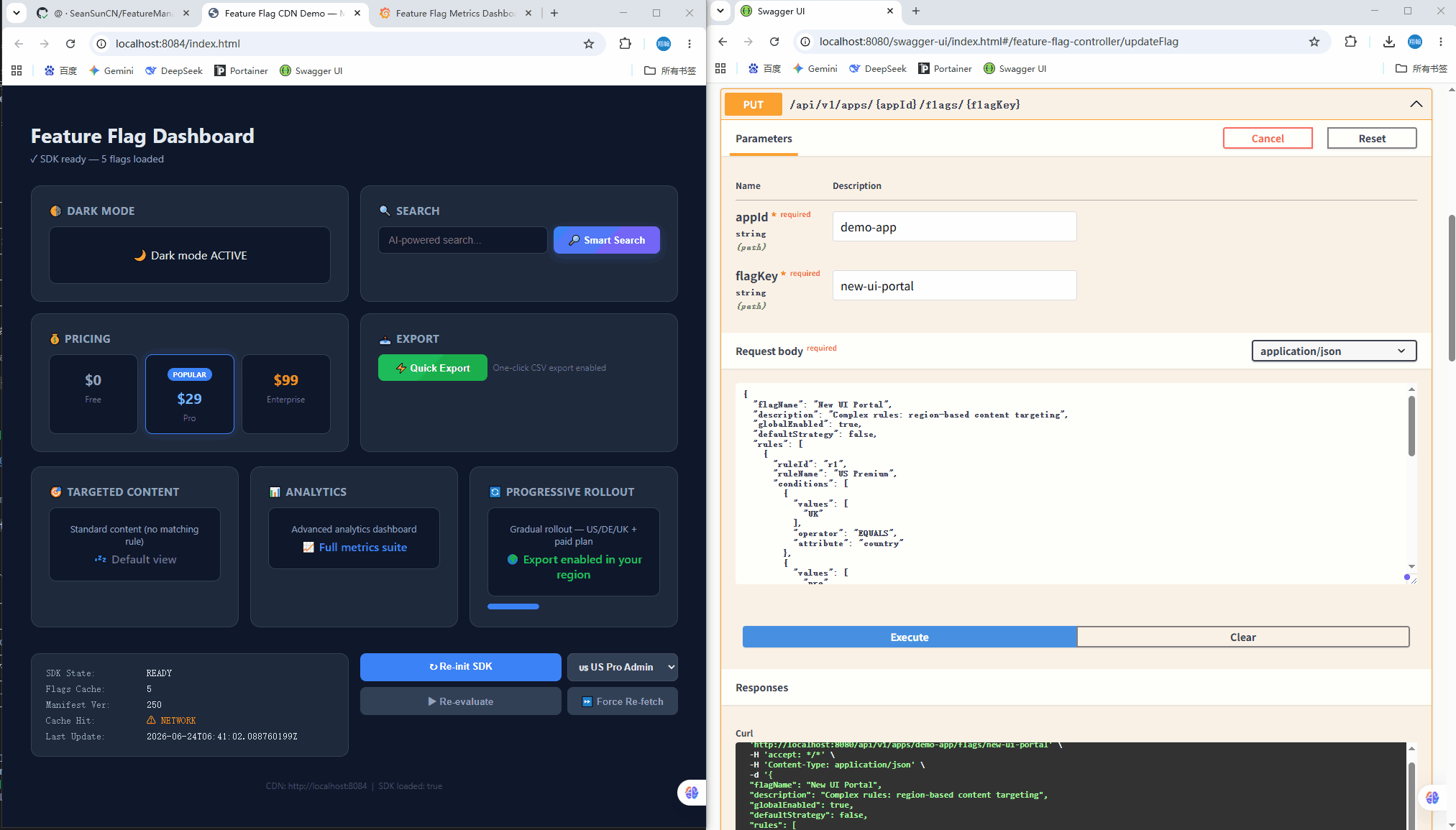View site info icon for localhost:8084

102,44
